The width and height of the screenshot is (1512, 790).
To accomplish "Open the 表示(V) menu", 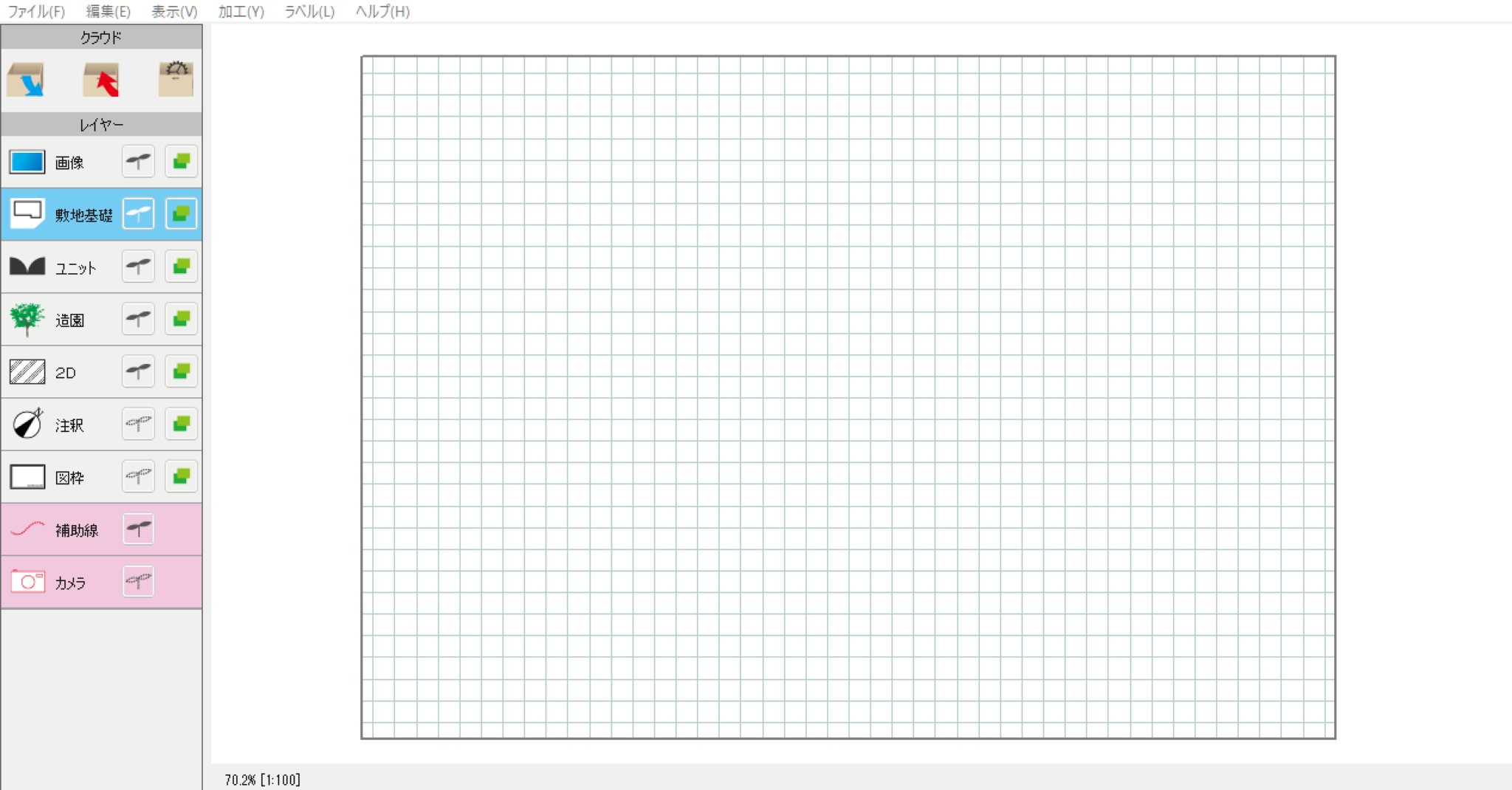I will (x=174, y=11).
